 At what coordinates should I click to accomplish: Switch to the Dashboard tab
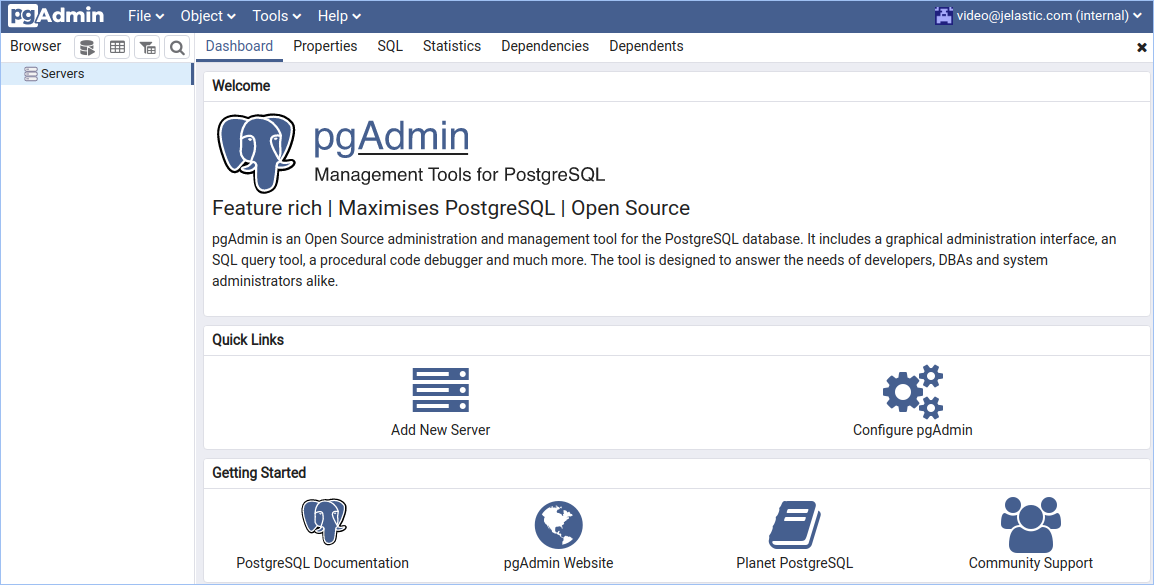click(239, 46)
